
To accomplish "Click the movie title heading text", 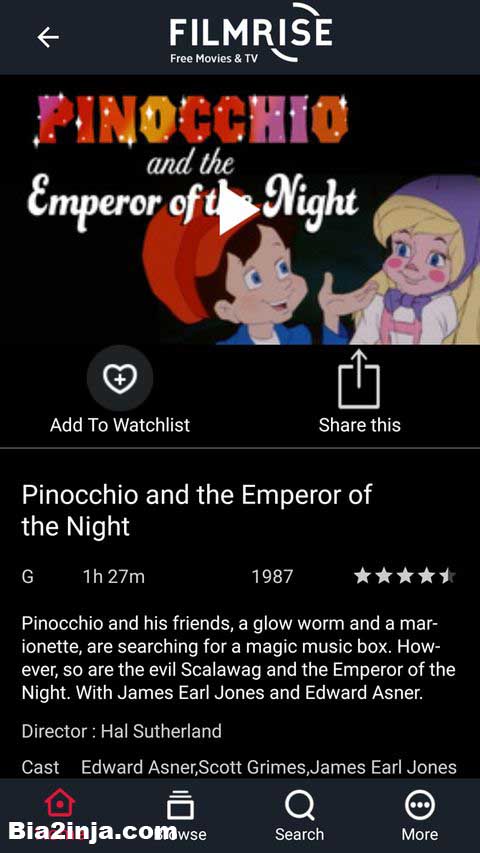I will (196, 511).
